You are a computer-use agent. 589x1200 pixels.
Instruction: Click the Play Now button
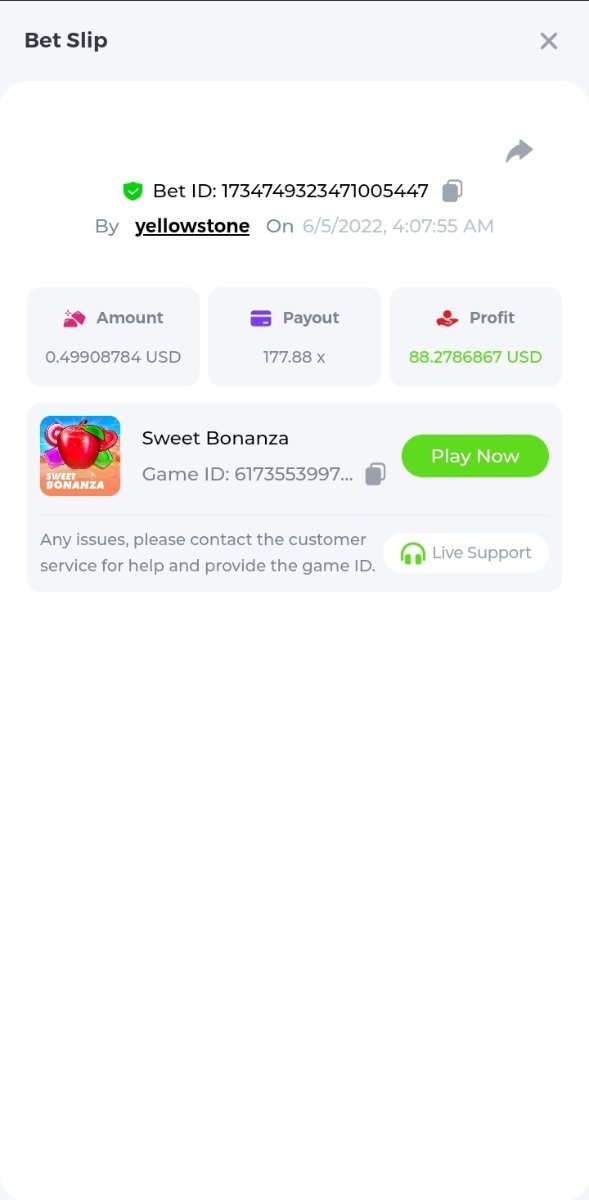pyautogui.click(x=475, y=456)
